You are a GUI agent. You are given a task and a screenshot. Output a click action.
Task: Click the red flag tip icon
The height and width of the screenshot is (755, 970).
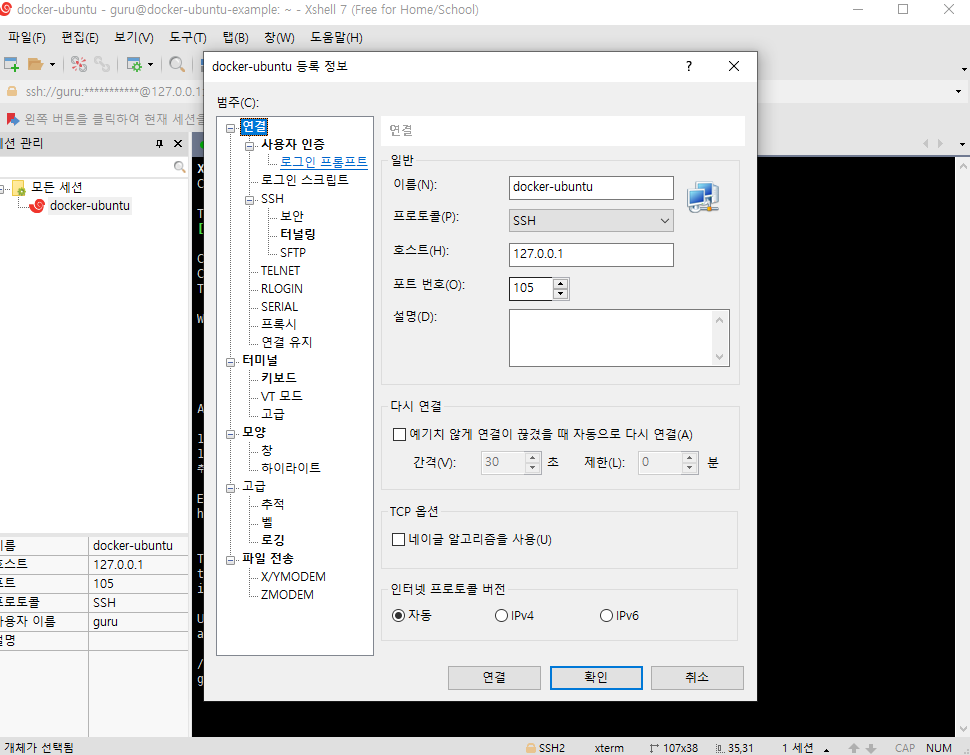click(12, 119)
